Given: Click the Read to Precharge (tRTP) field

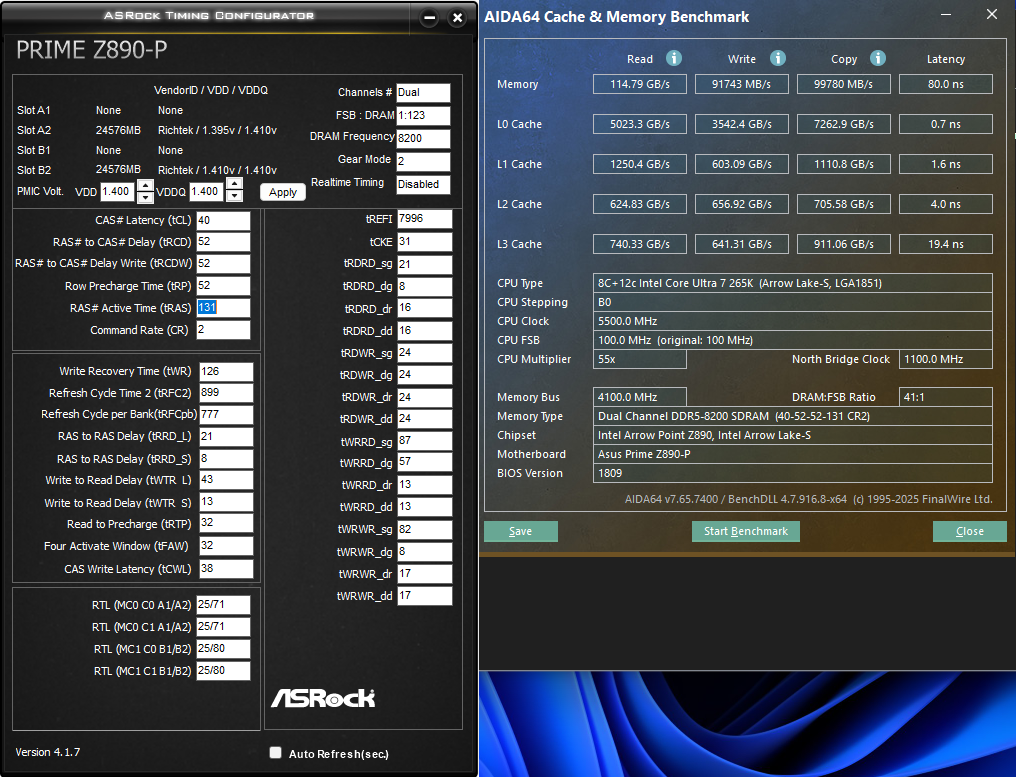Looking at the screenshot, I should (226, 524).
